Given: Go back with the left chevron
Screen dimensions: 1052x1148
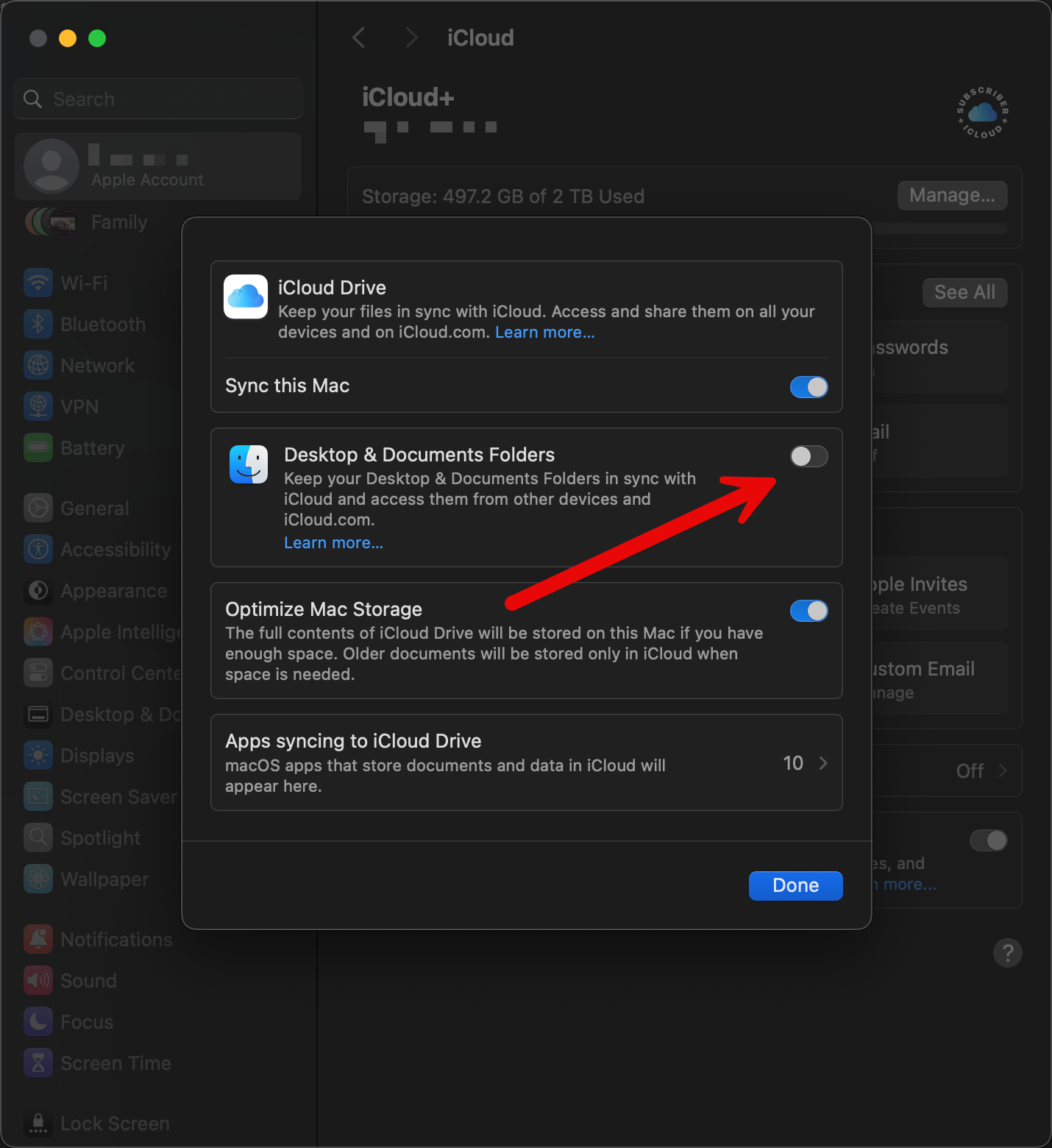Looking at the screenshot, I should click(359, 38).
